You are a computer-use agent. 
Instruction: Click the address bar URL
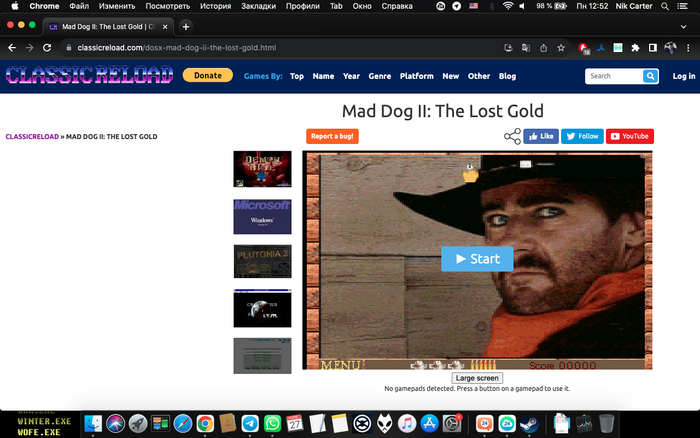[177, 48]
